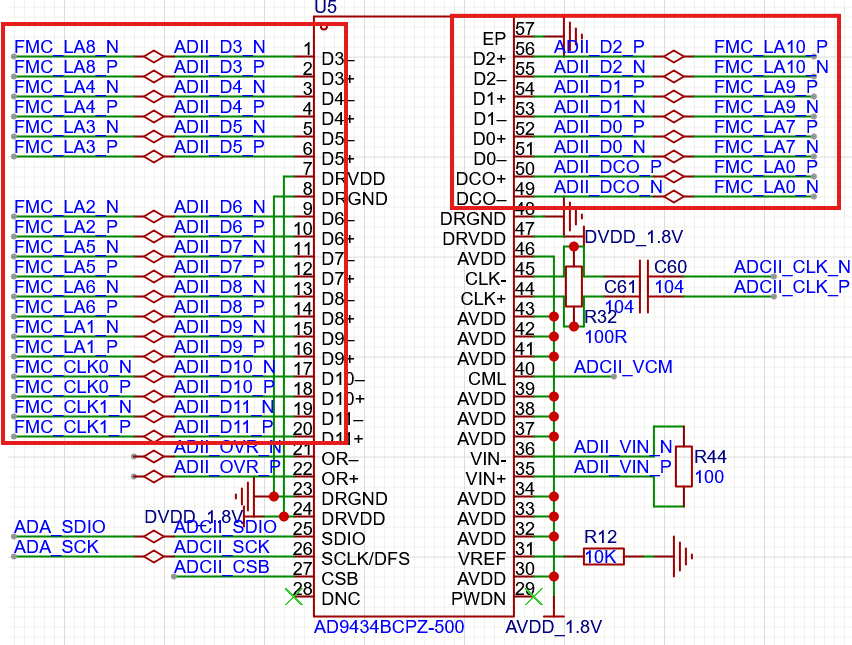Click the FMC_LA4_P net label
This screenshot has width=852, height=645.
[66, 107]
